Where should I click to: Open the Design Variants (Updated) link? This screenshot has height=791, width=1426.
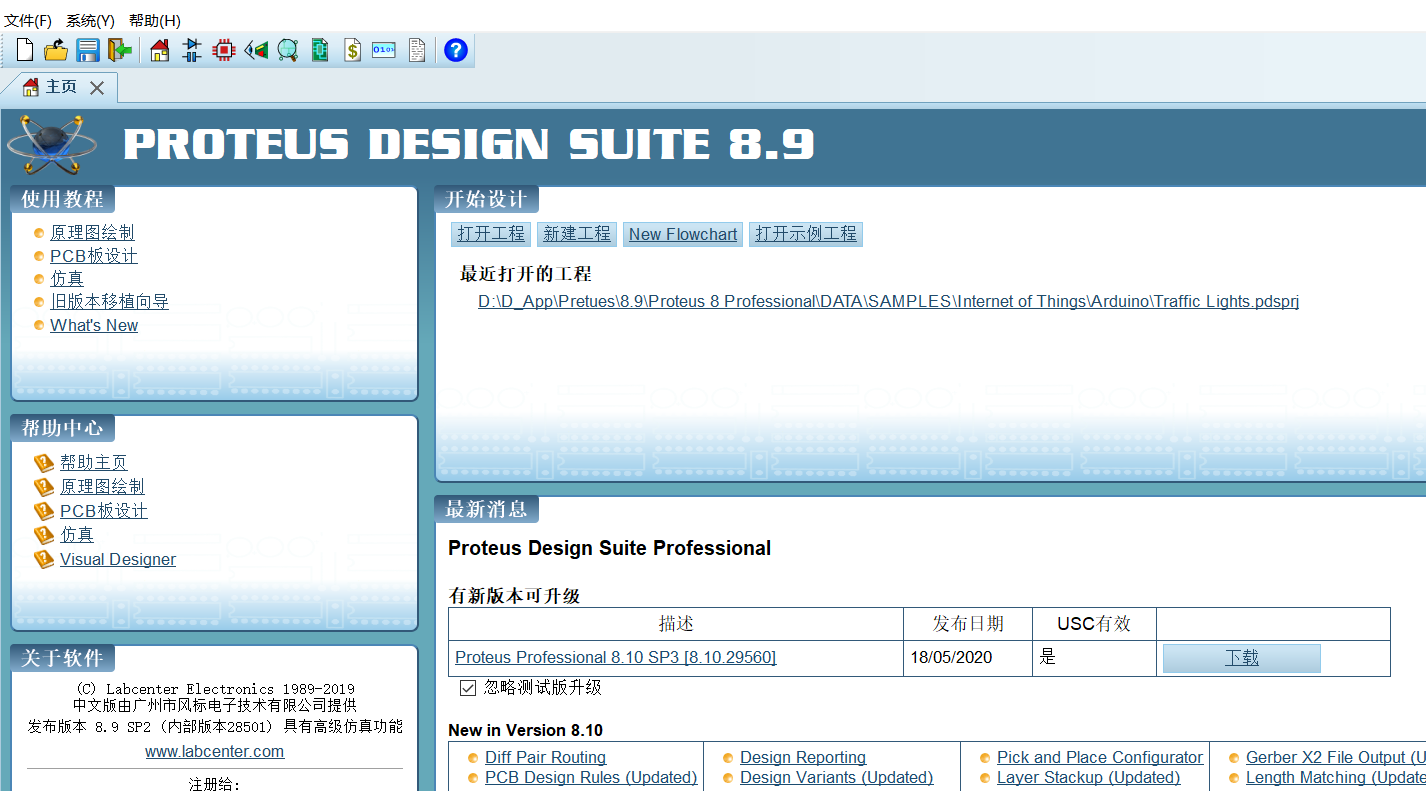(837, 777)
